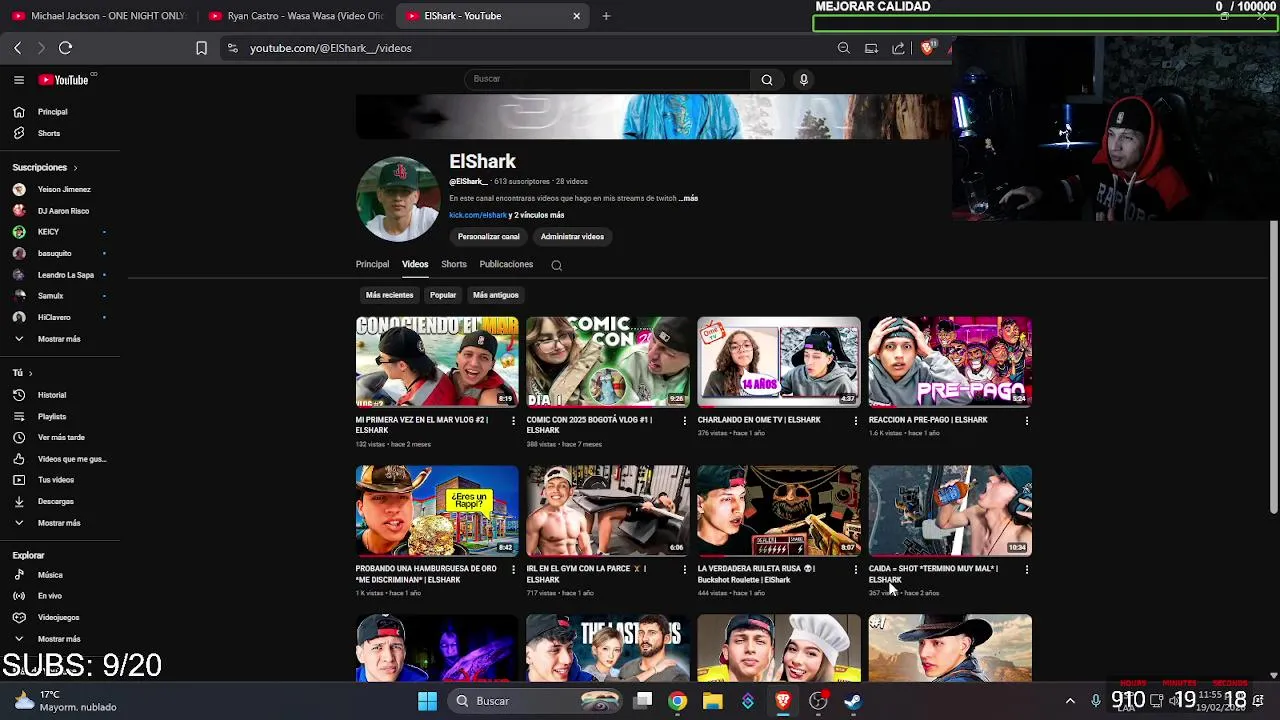This screenshot has height=720, width=1280.
Task: Switch to Ryan Castro Wasa Wasa tab
Action: 297,16
